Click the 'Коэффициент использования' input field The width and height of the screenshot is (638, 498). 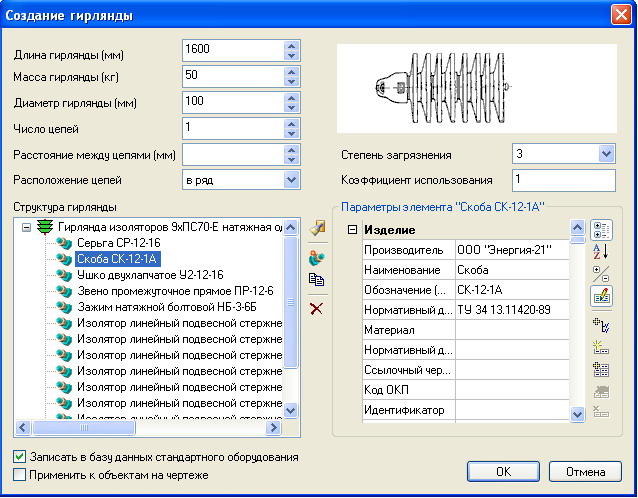(563, 180)
